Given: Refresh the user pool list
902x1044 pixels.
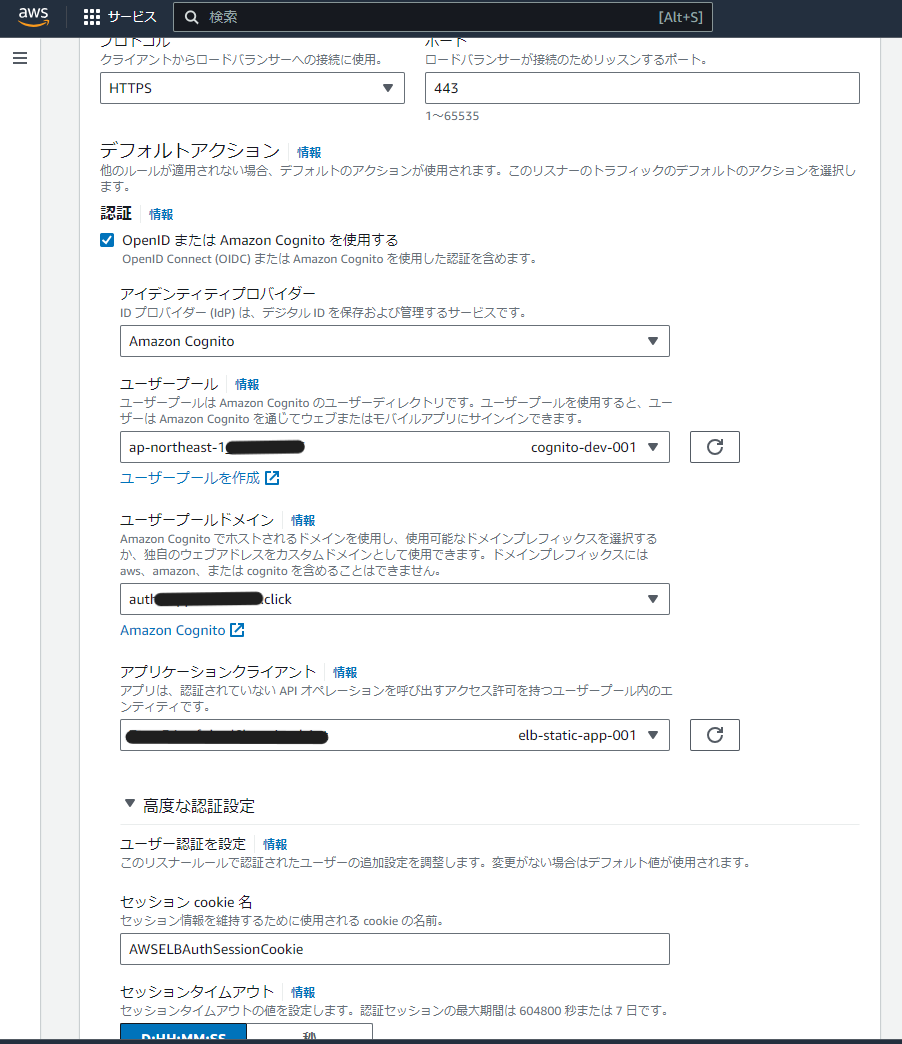Looking at the screenshot, I should (714, 447).
